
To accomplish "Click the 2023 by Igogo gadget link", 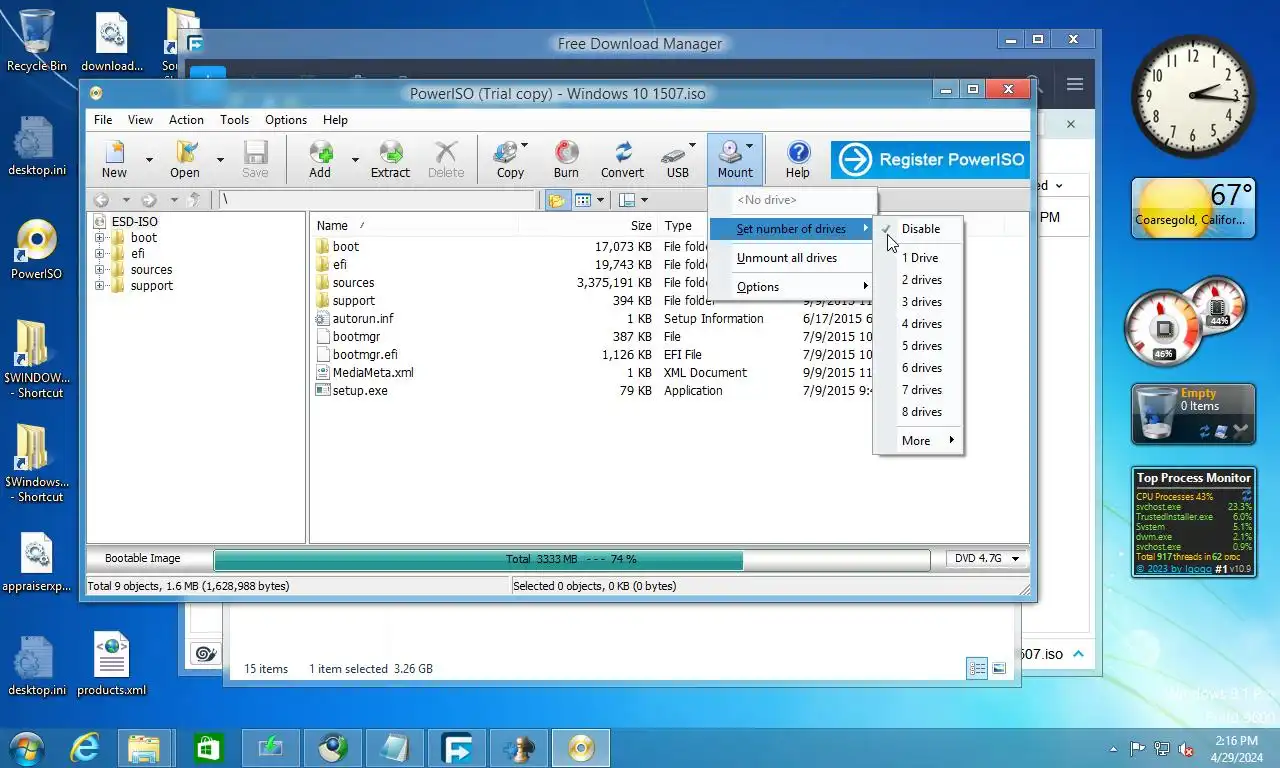I will tap(1173, 569).
